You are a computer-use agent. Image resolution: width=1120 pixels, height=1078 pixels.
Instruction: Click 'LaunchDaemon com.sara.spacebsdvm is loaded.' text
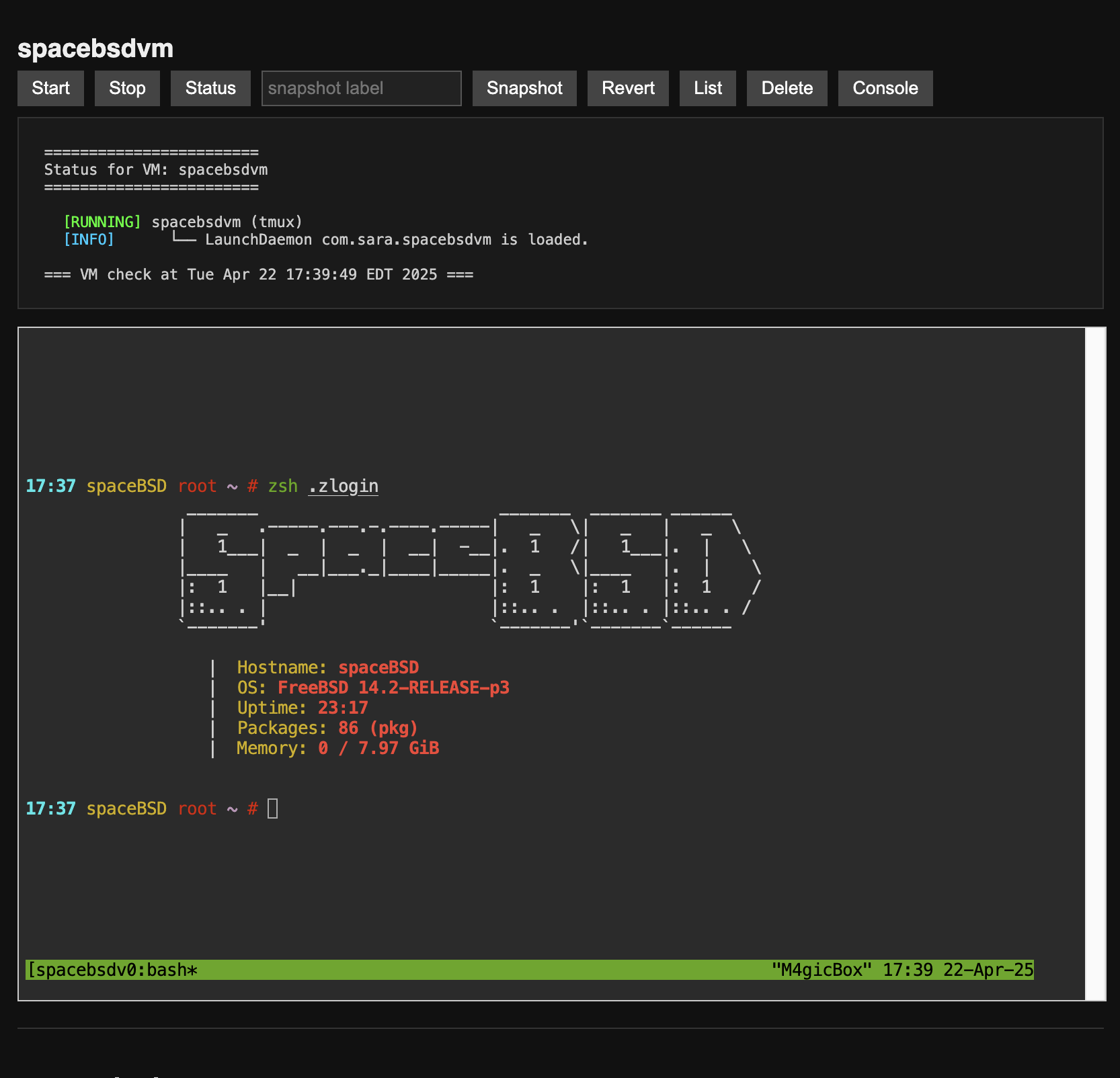tap(397, 239)
